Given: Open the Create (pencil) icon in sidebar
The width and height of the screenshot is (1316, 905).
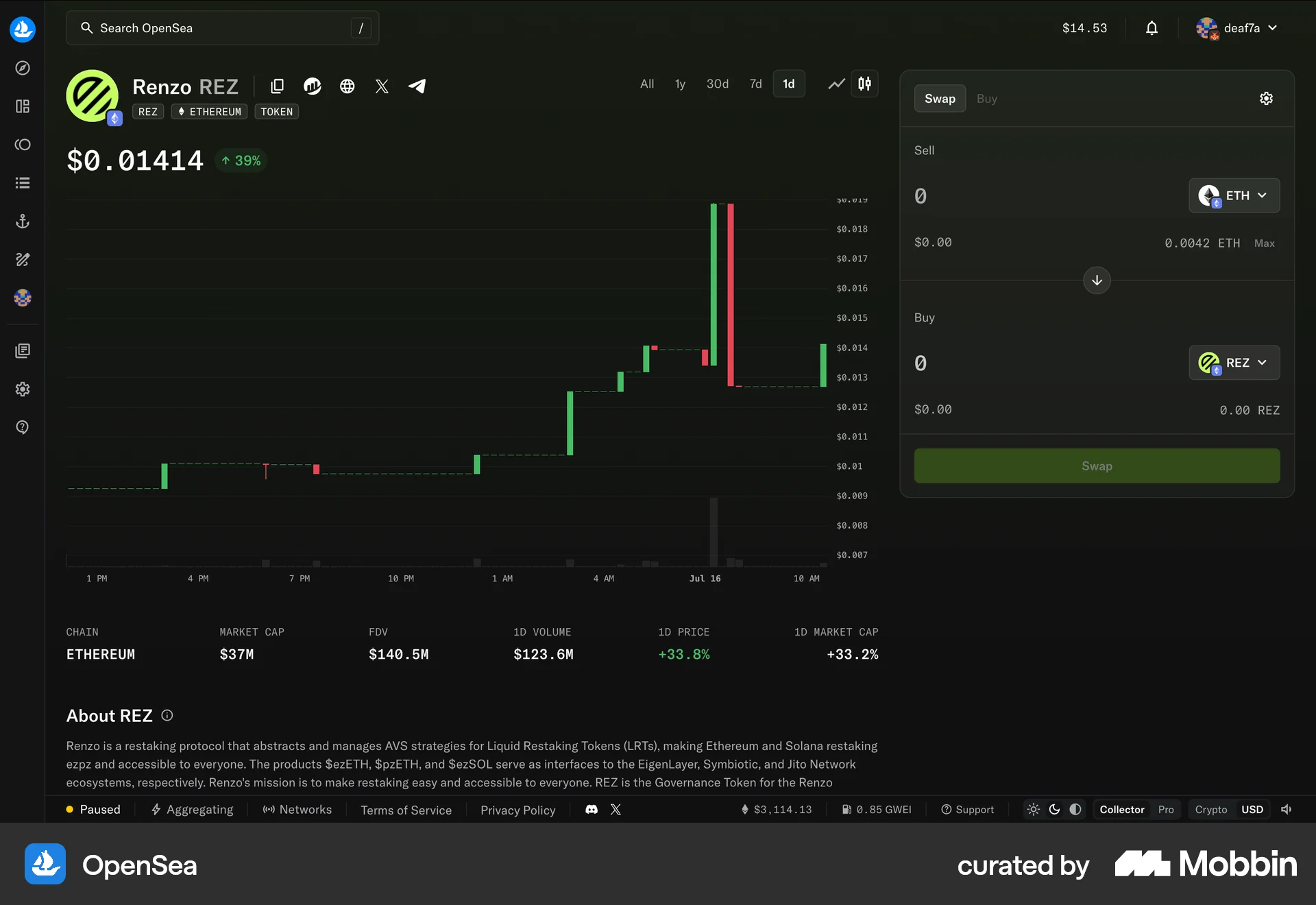Looking at the screenshot, I should [x=23, y=259].
